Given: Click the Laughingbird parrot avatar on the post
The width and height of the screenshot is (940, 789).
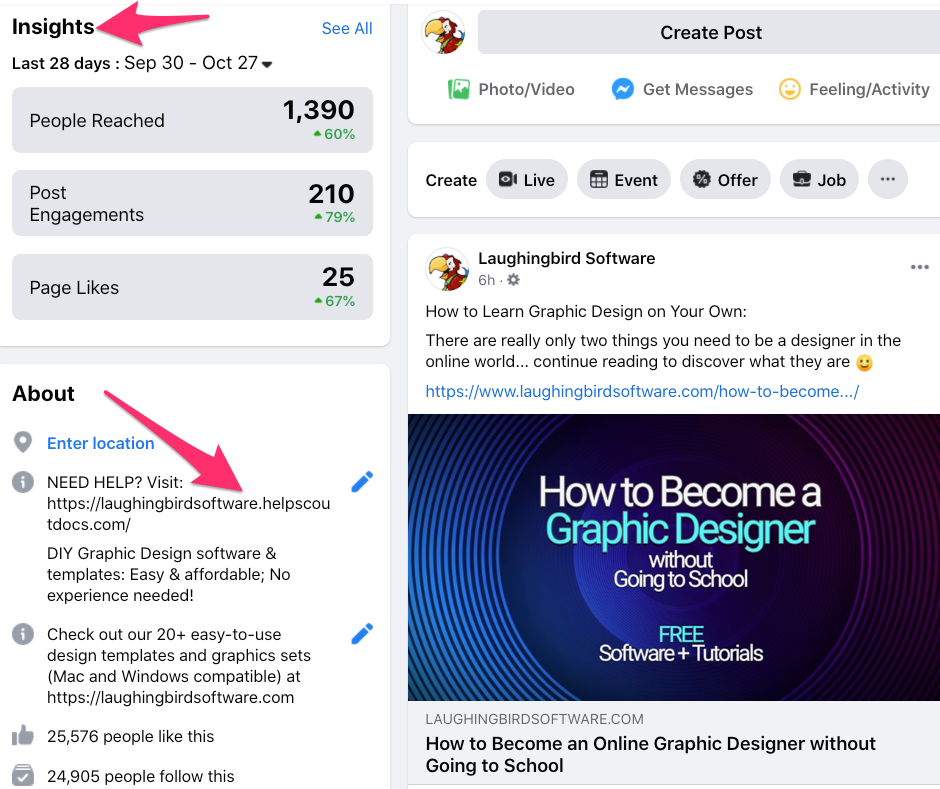Looking at the screenshot, I should [447, 269].
